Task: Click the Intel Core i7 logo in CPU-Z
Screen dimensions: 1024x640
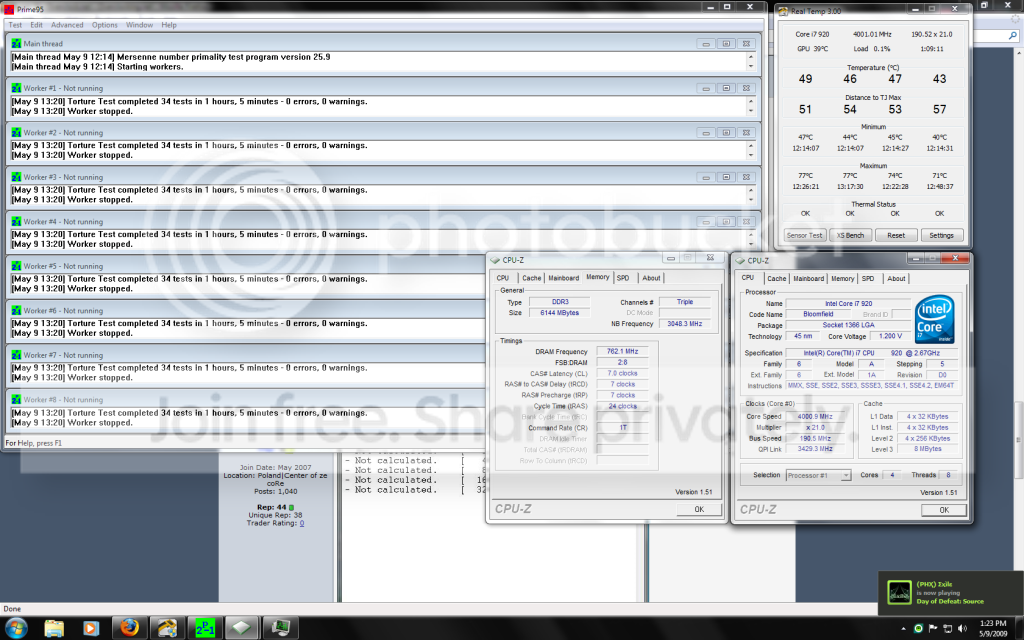Action: [935, 319]
